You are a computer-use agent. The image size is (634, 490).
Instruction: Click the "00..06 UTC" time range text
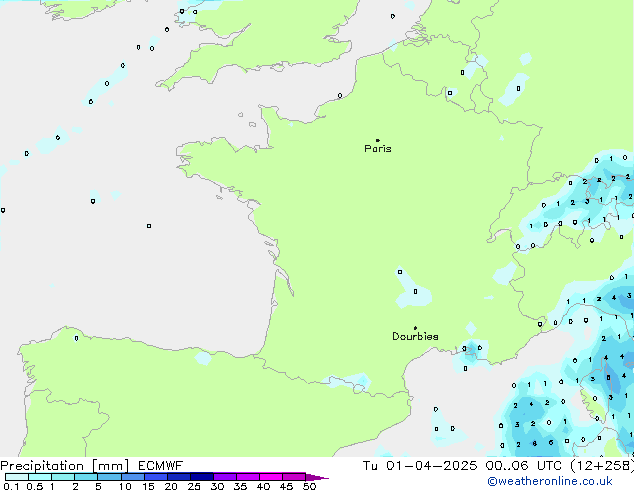524,466
